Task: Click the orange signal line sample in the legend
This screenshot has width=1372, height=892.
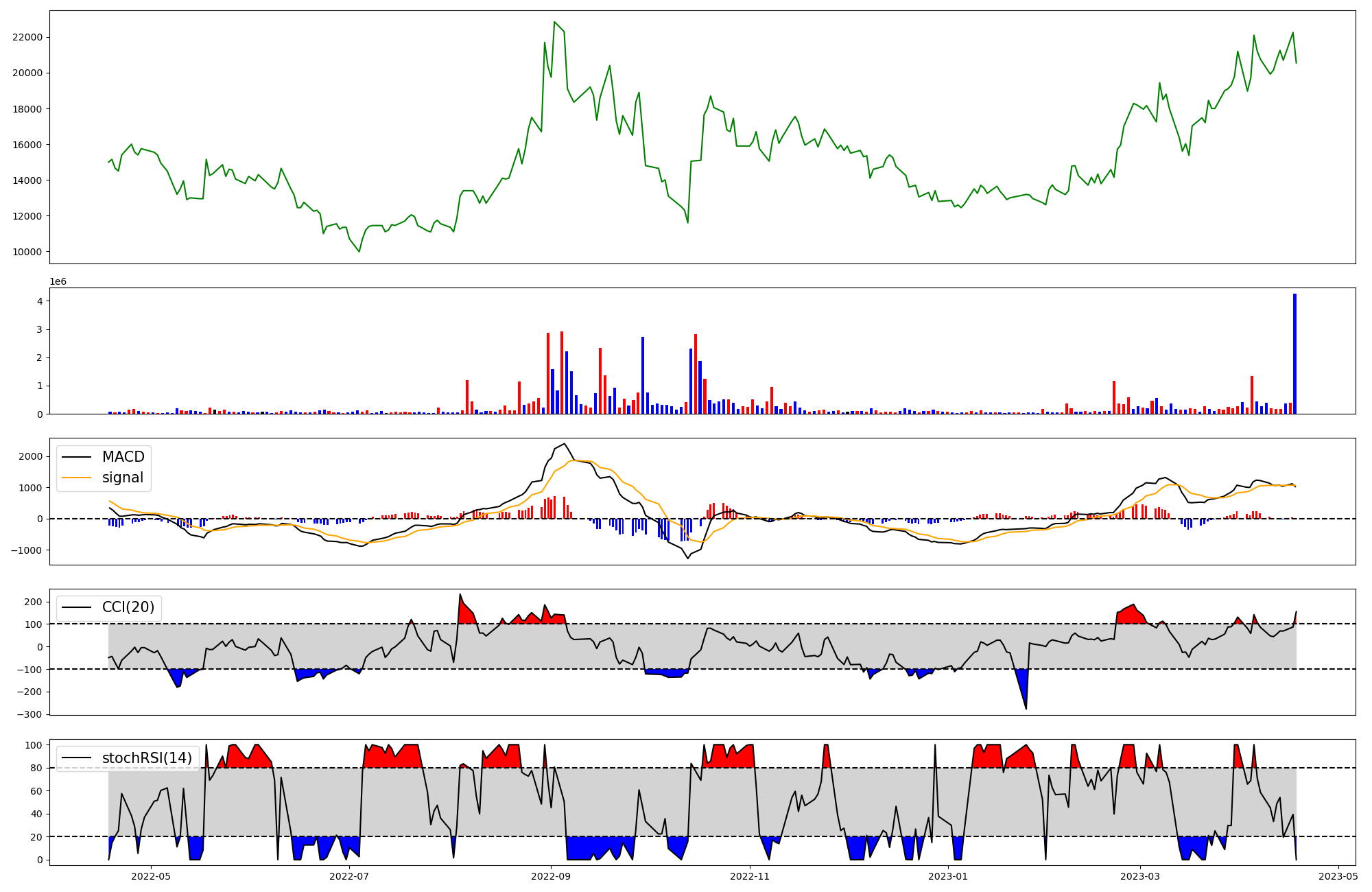Action: 77,478
